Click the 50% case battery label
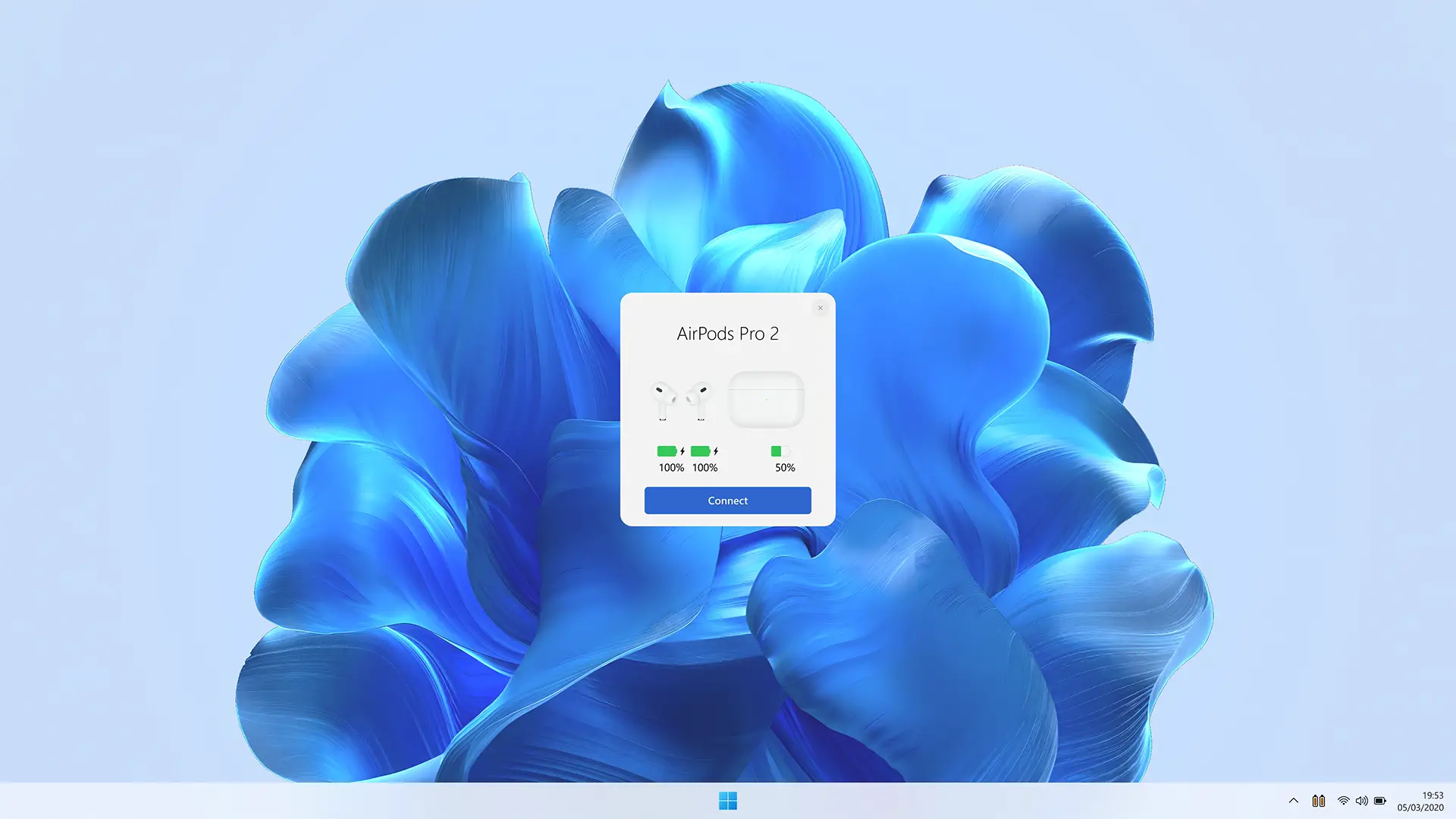 (x=785, y=468)
